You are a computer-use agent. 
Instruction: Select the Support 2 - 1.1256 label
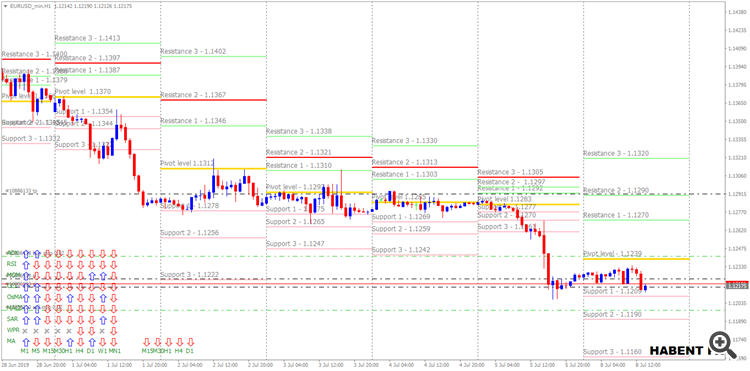click(189, 233)
